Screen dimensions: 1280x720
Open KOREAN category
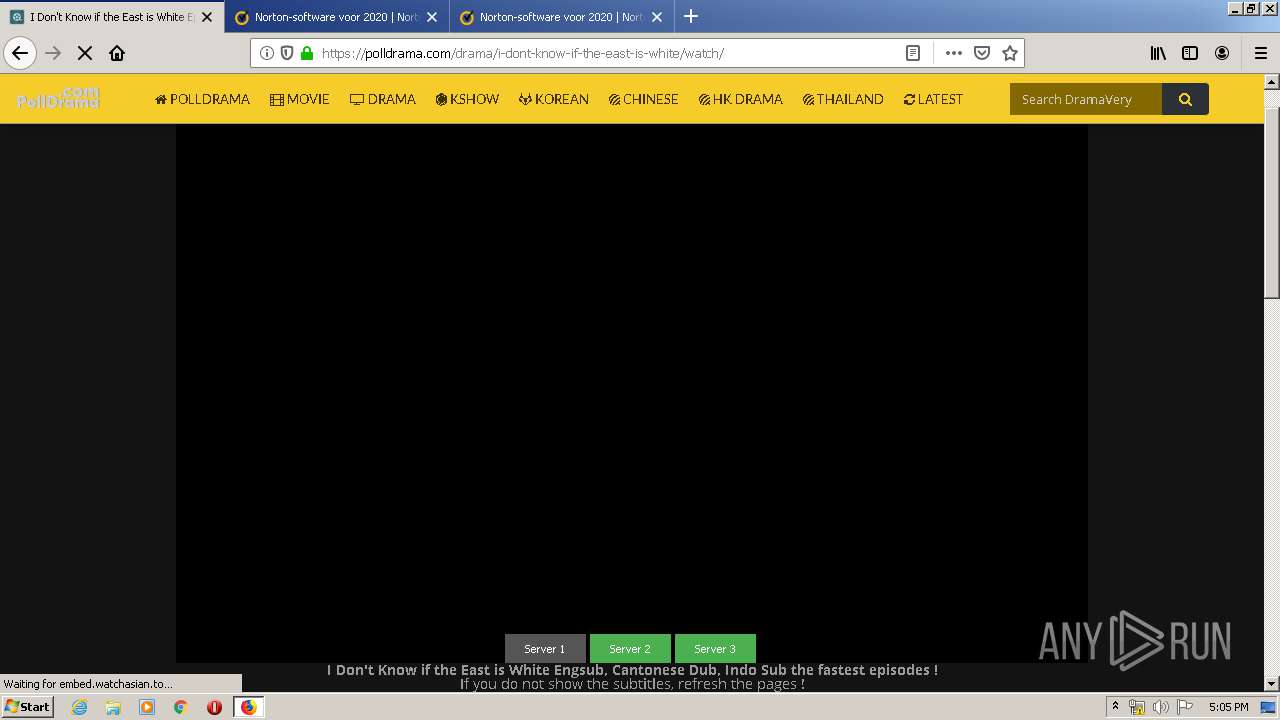tap(554, 99)
